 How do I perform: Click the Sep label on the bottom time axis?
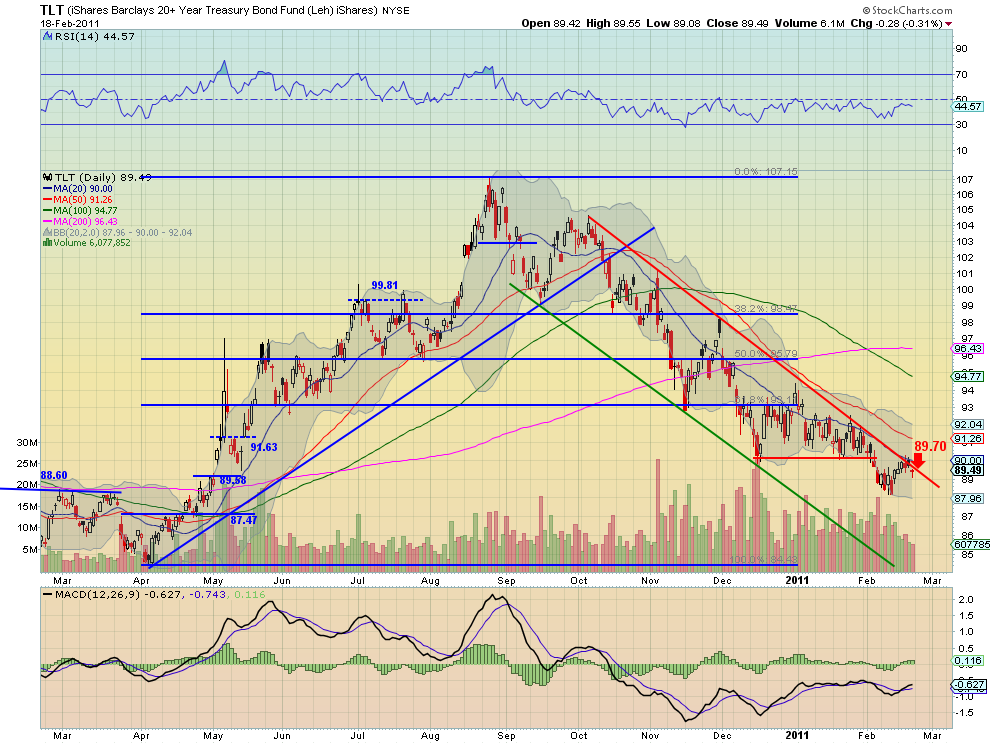[x=506, y=735]
